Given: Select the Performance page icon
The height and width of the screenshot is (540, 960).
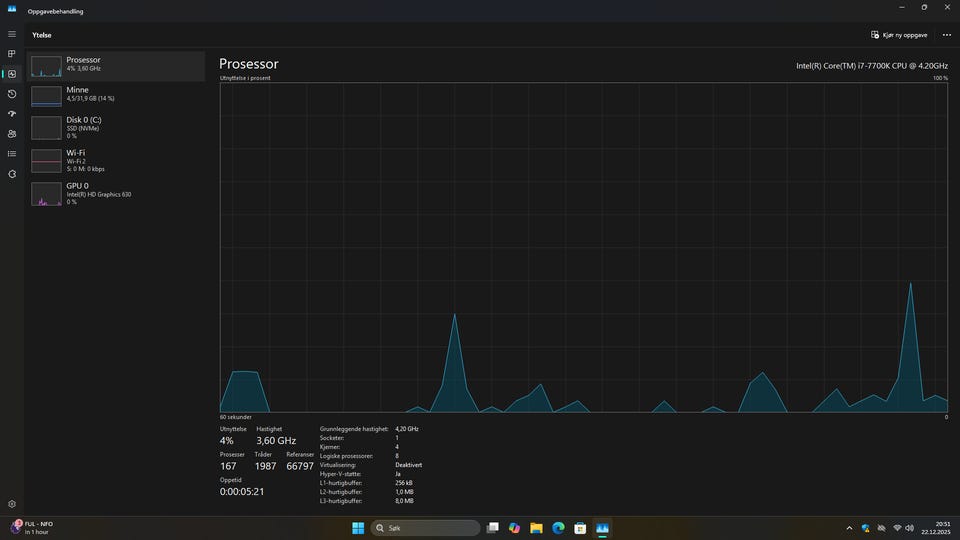Looking at the screenshot, I should point(12,74).
